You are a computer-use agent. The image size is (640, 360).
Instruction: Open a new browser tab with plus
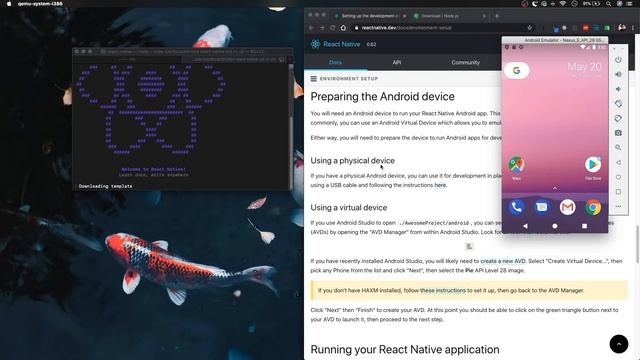coord(497,16)
